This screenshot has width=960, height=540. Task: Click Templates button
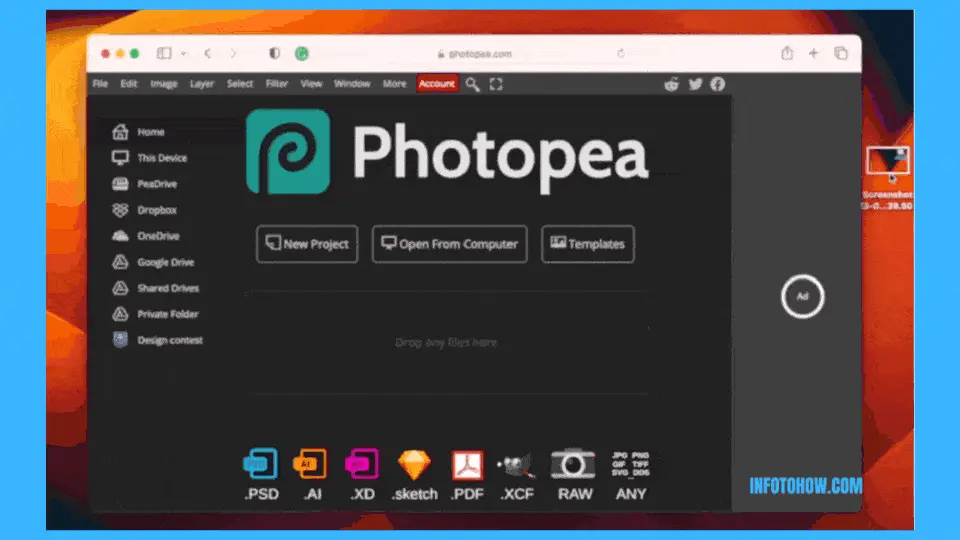[x=588, y=244]
